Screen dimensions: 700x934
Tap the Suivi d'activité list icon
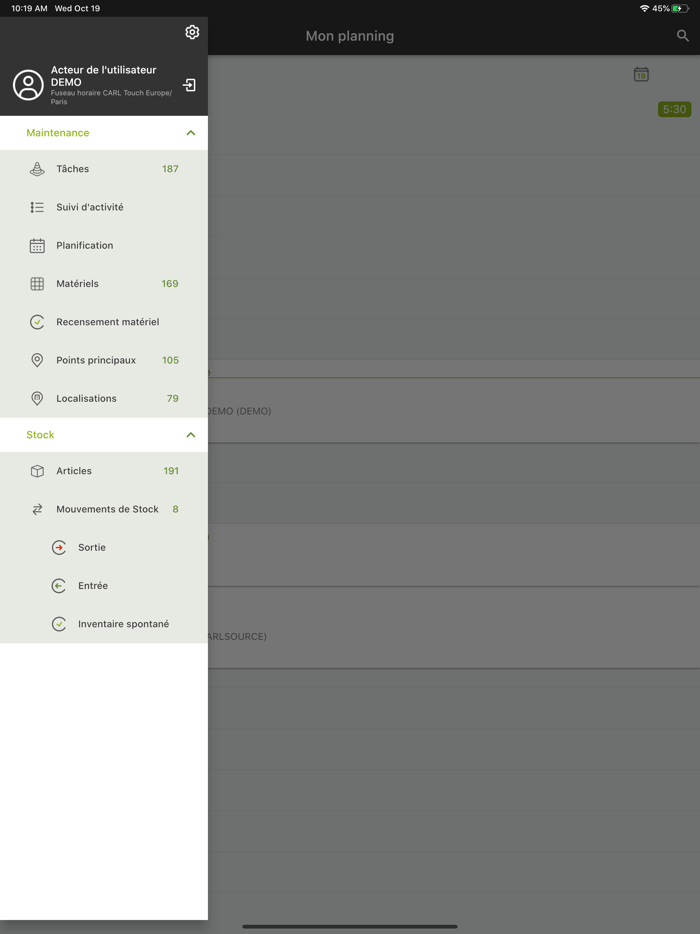37,207
